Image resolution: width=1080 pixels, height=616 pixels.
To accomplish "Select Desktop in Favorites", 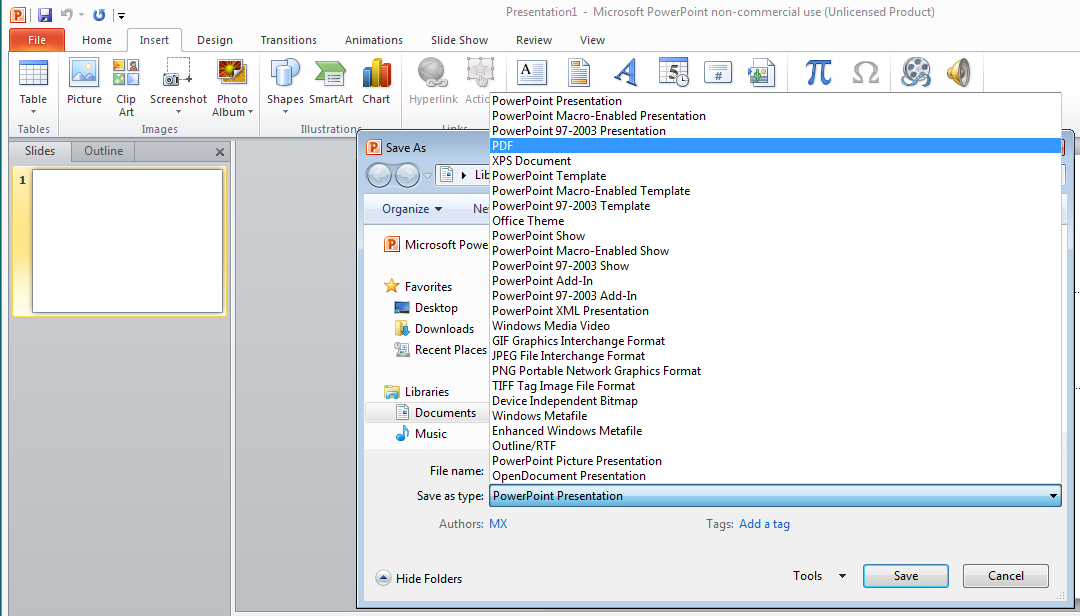I will (426, 308).
